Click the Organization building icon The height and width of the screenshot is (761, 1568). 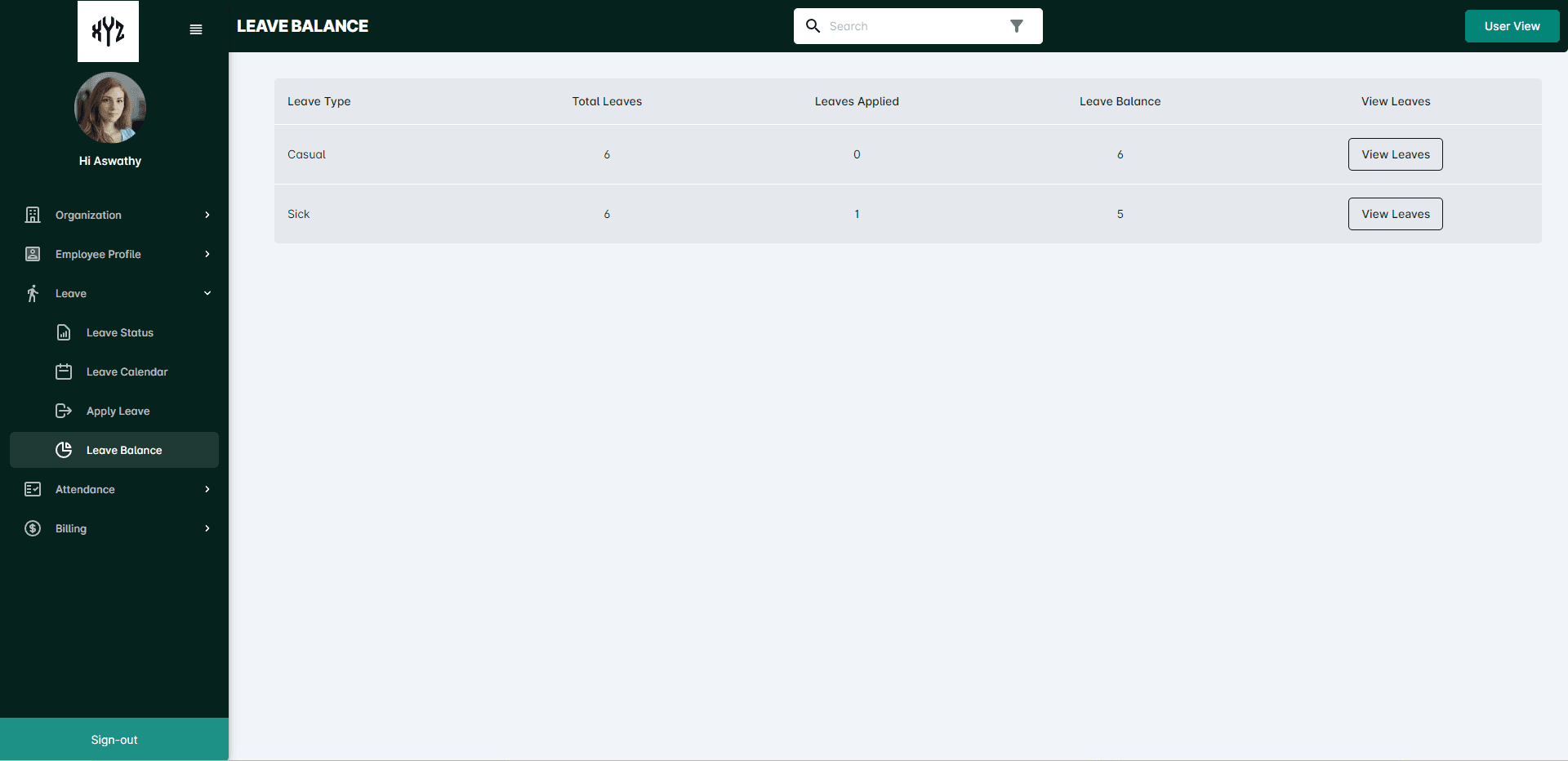pos(33,215)
